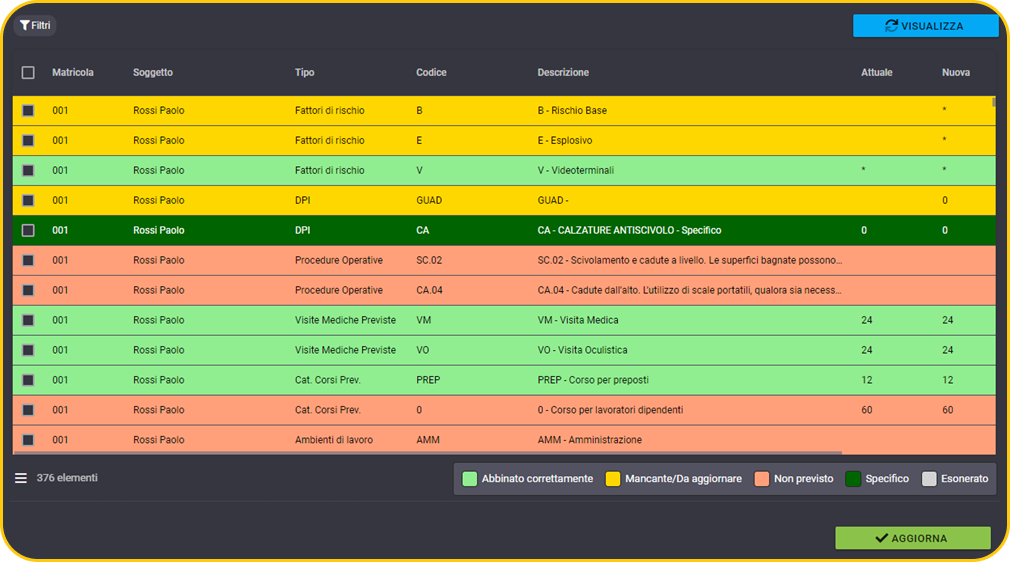Sort by the Tipo column header

click(305, 72)
